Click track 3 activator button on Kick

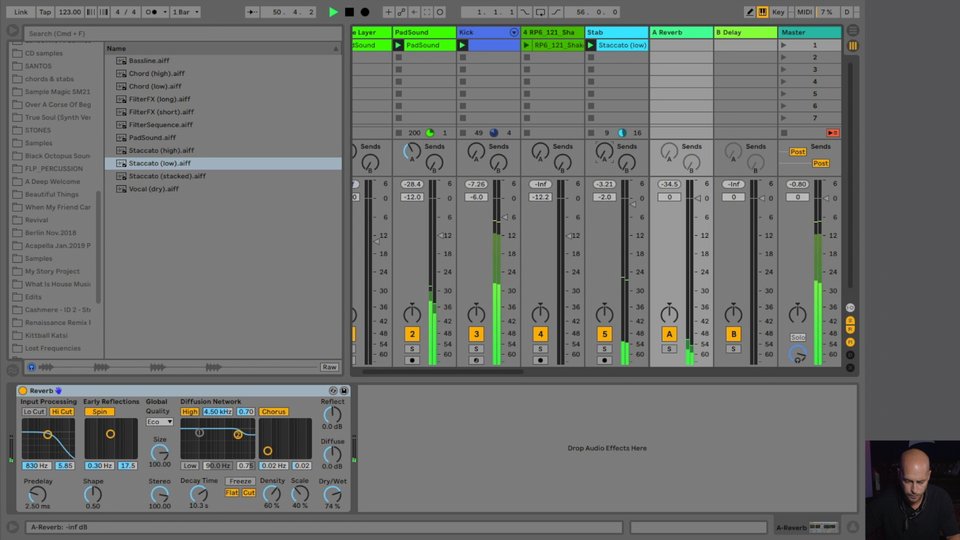click(476, 334)
